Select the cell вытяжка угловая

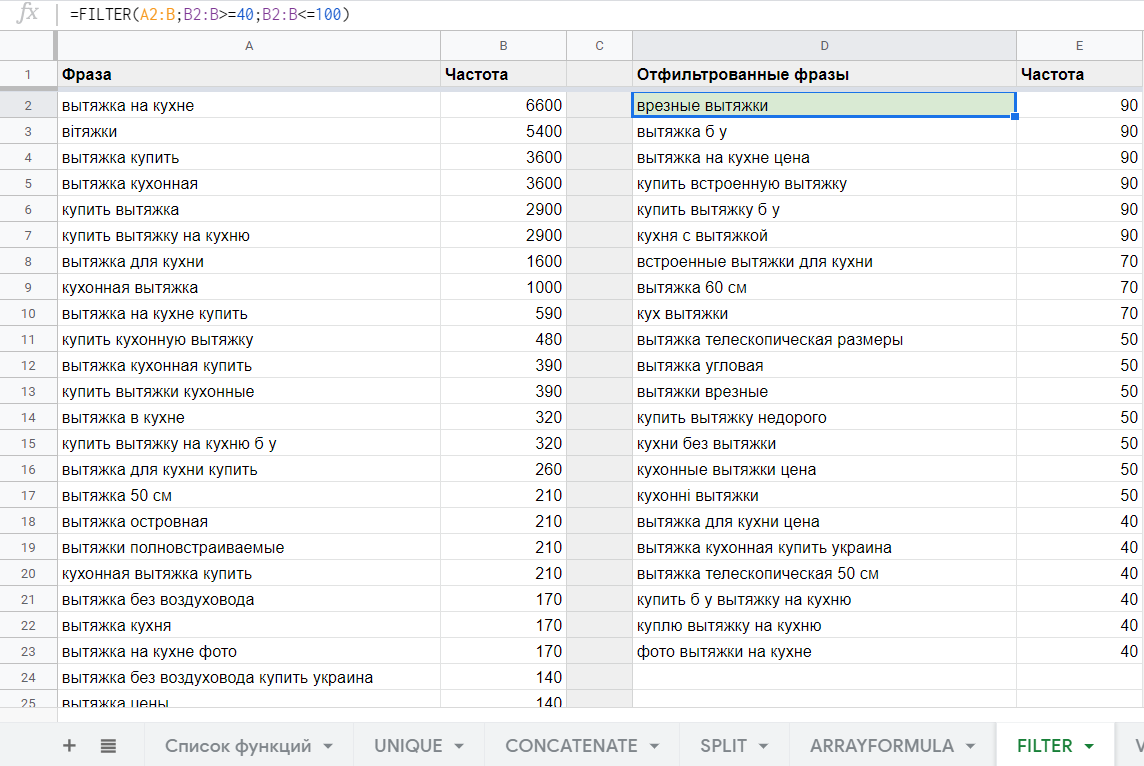click(x=824, y=365)
